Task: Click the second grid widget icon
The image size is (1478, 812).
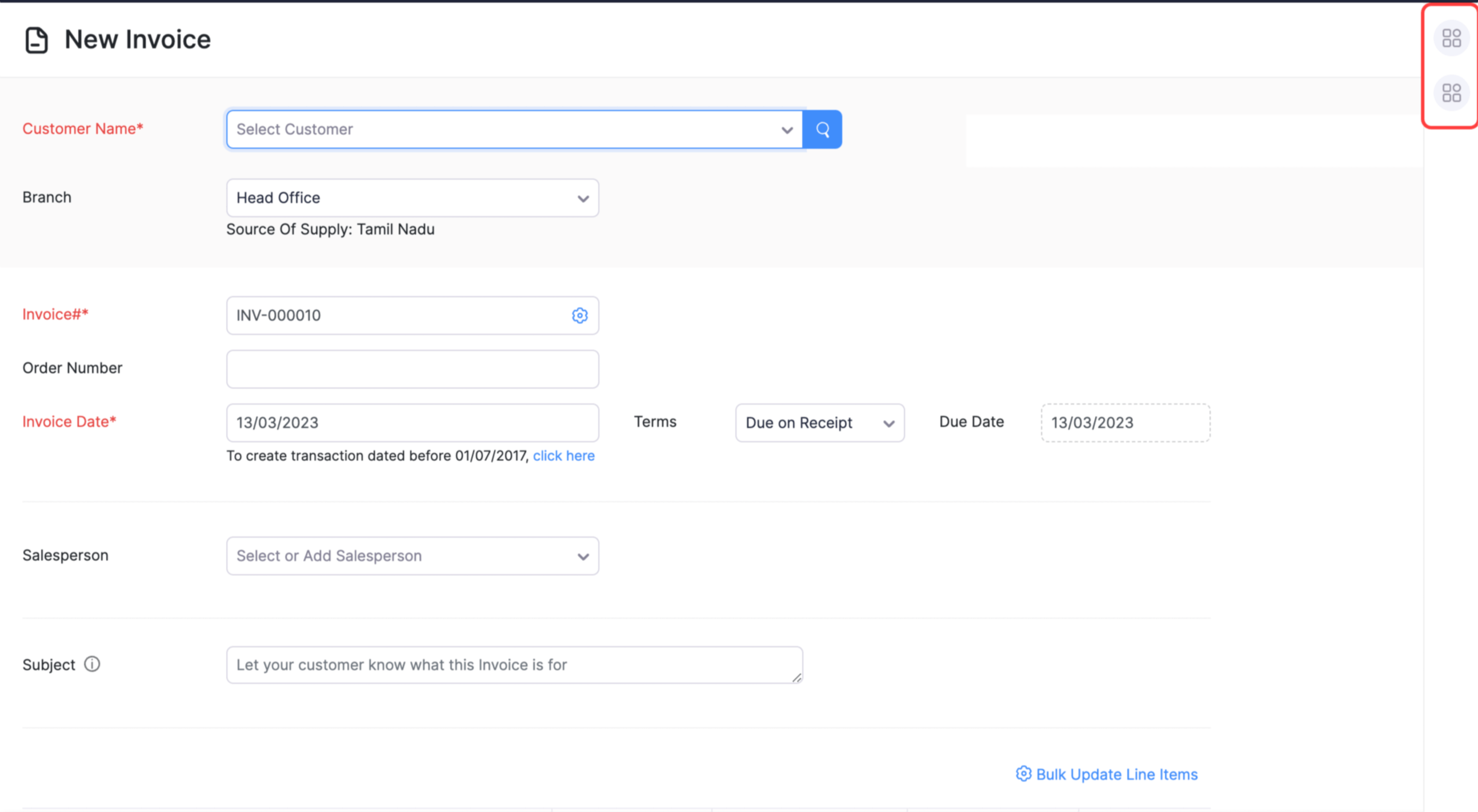Action: click(x=1451, y=93)
